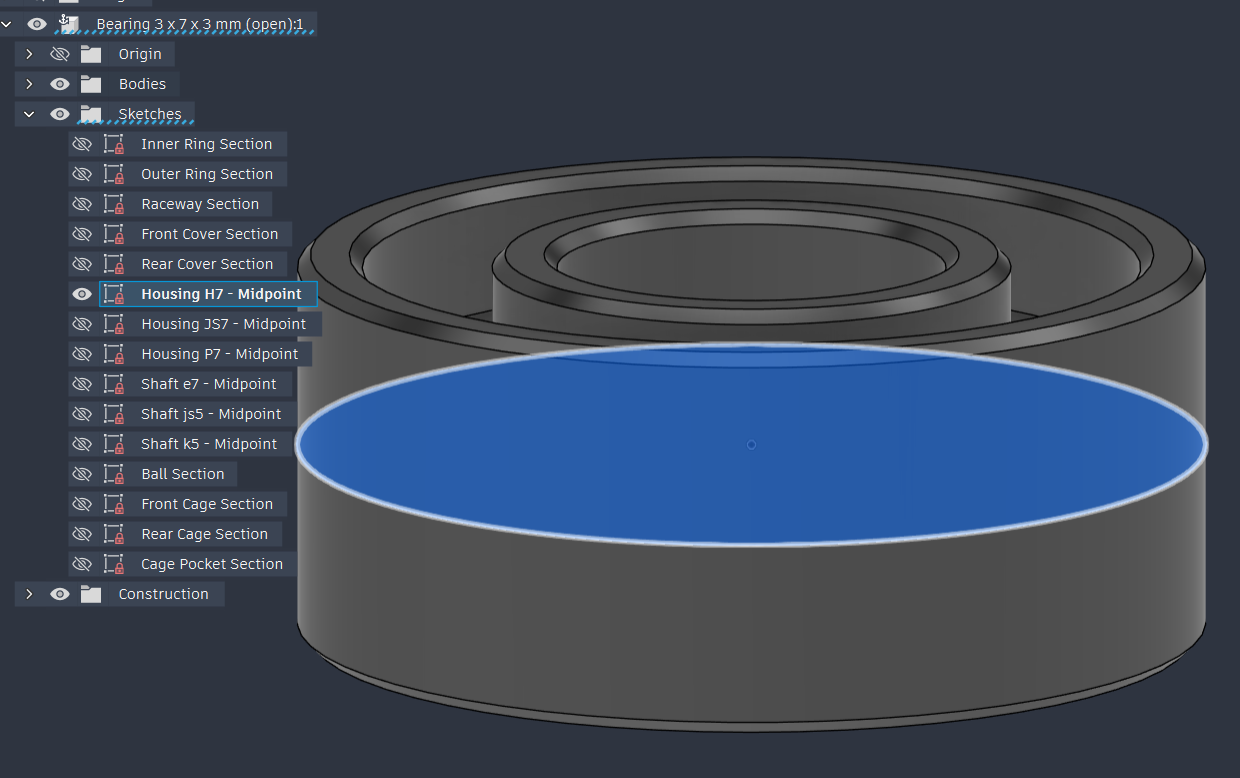This screenshot has height=778, width=1240.
Task: Select the Bearing 3 x 7 x 3 mm (open):1 label
Action: pos(200,24)
